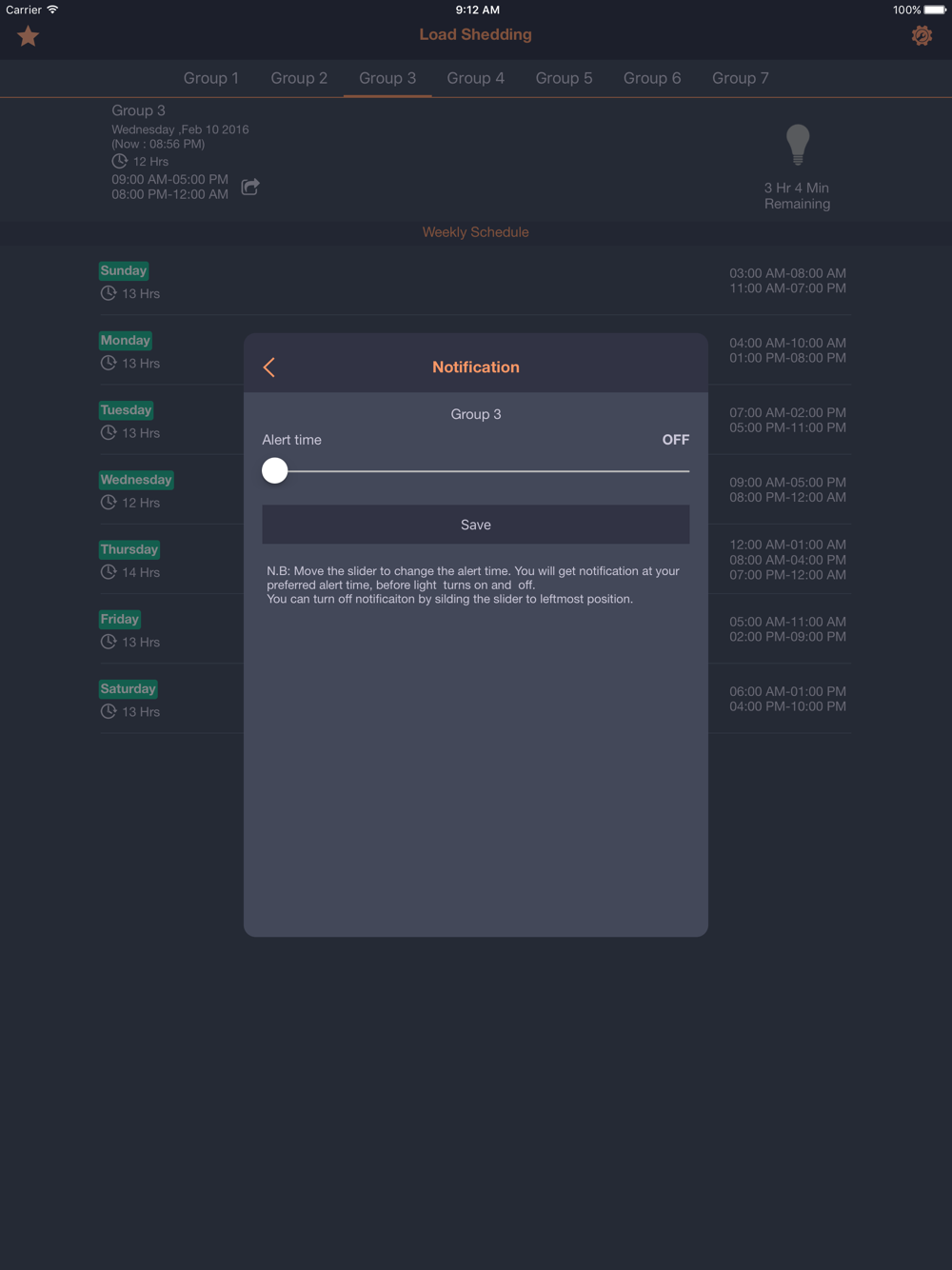Tap the clock icon beside 12 Hrs header
The height and width of the screenshot is (1270, 952).
coord(120,161)
